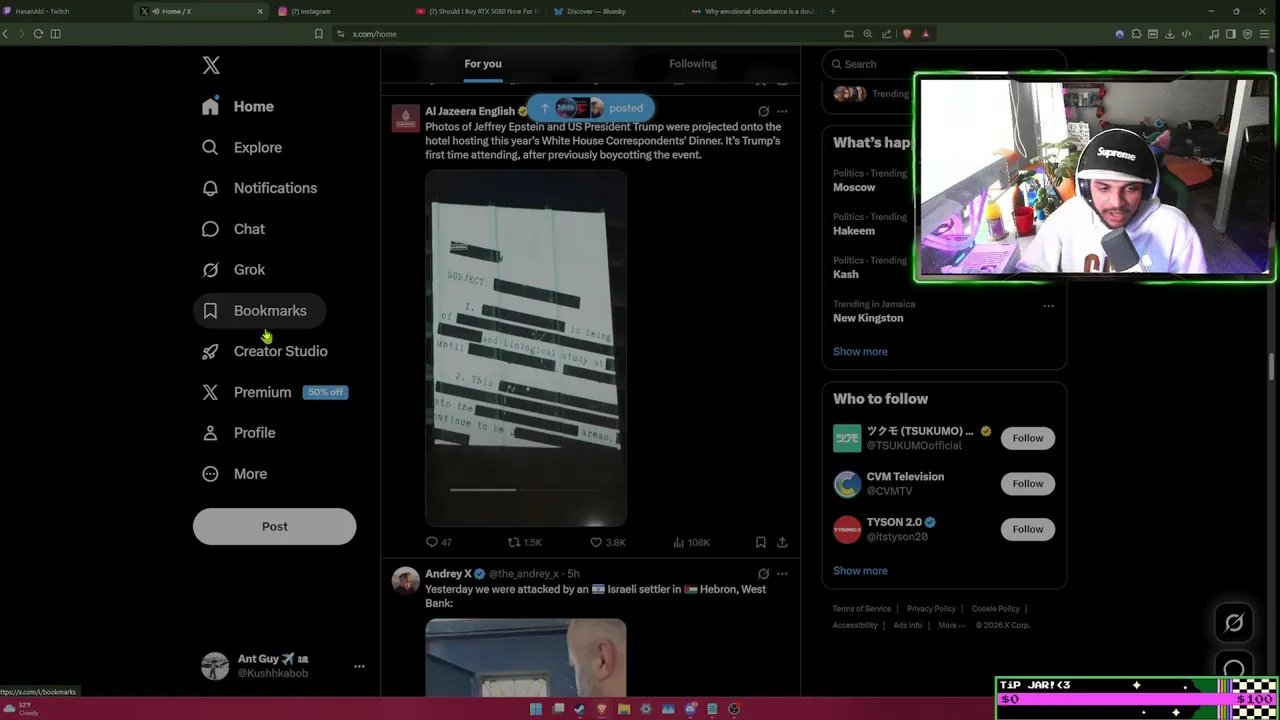Open Ads info footer link
This screenshot has width=1280, height=720.
[908, 625]
